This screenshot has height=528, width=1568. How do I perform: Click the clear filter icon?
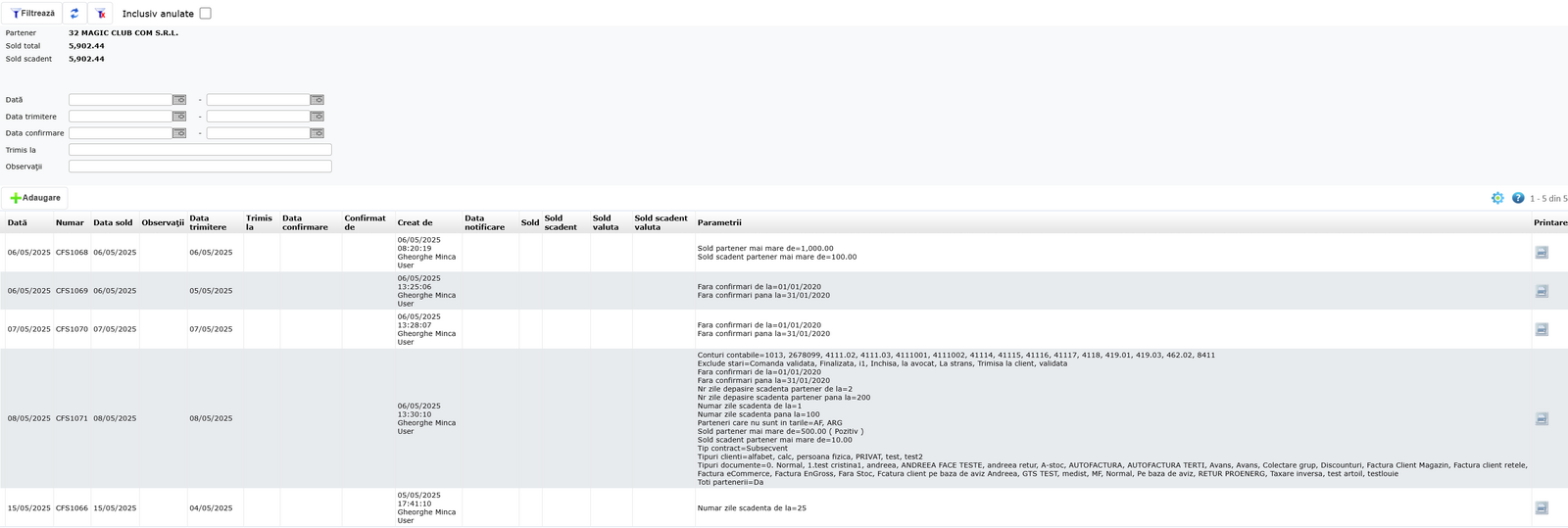100,14
